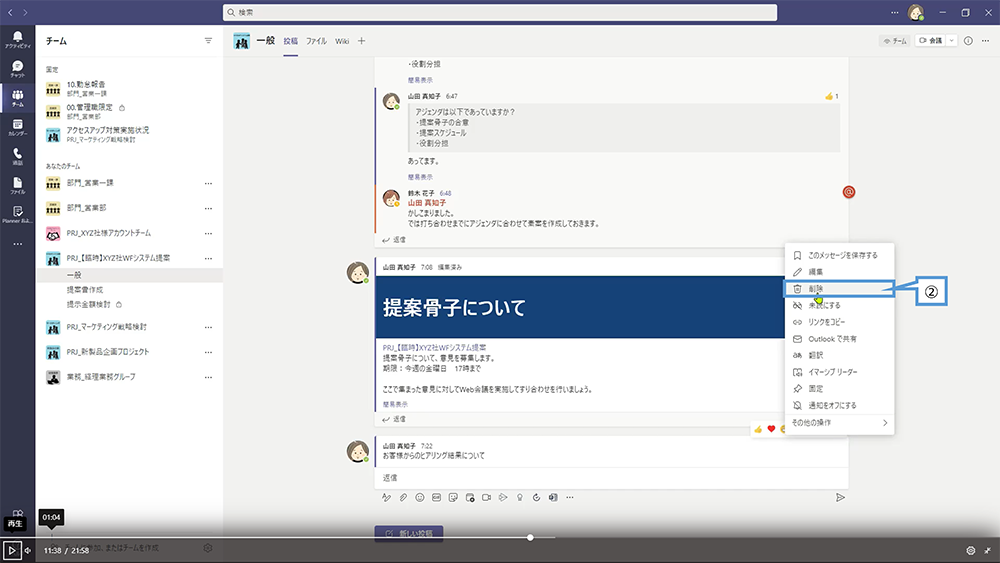
Task: Open Calendar from the left rail
Action: (17, 127)
